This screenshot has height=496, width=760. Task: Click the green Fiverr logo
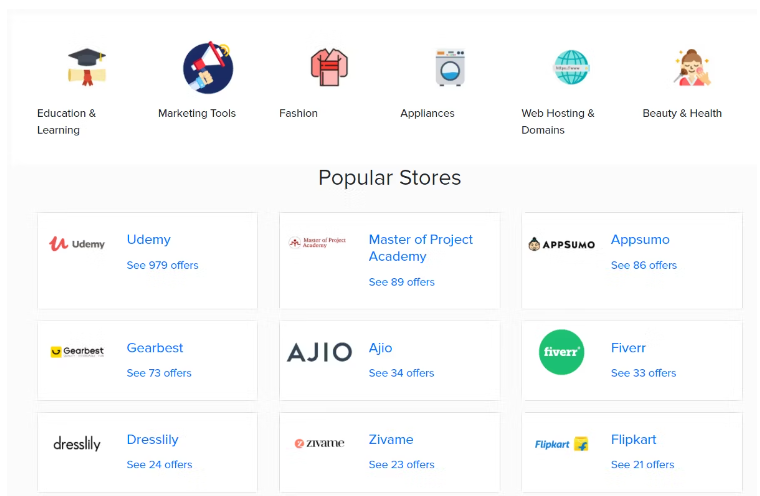[561, 352]
